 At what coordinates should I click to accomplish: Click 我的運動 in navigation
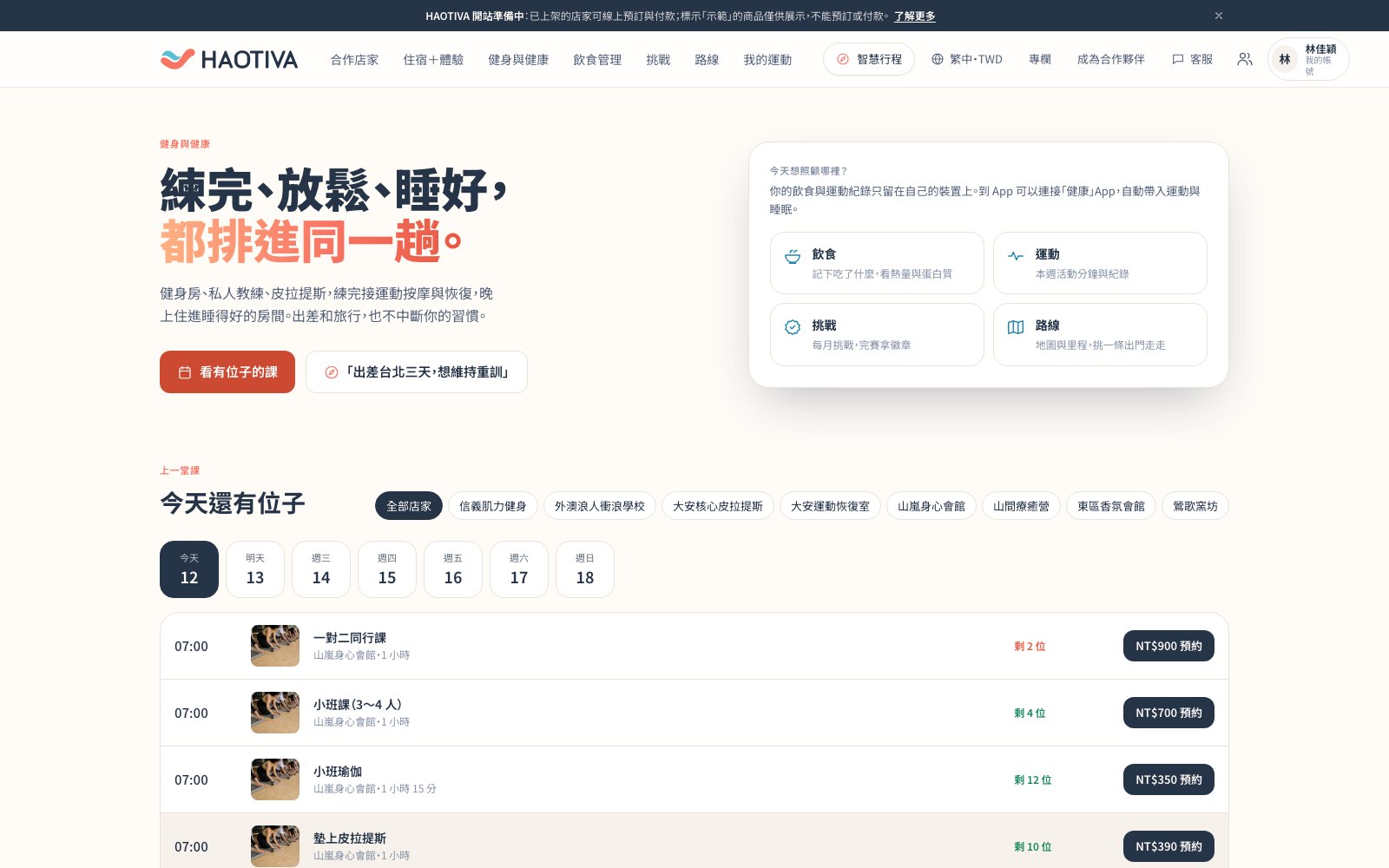(767, 59)
